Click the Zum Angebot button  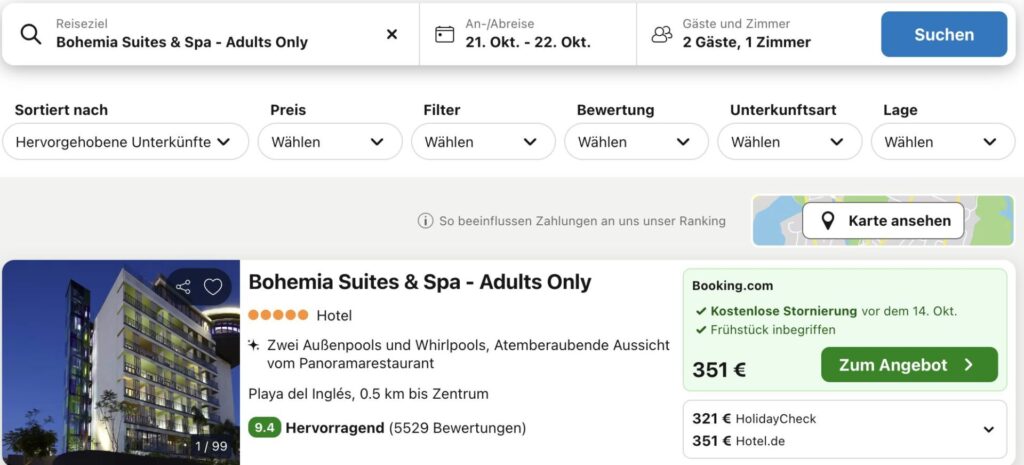pyautogui.click(x=909, y=364)
